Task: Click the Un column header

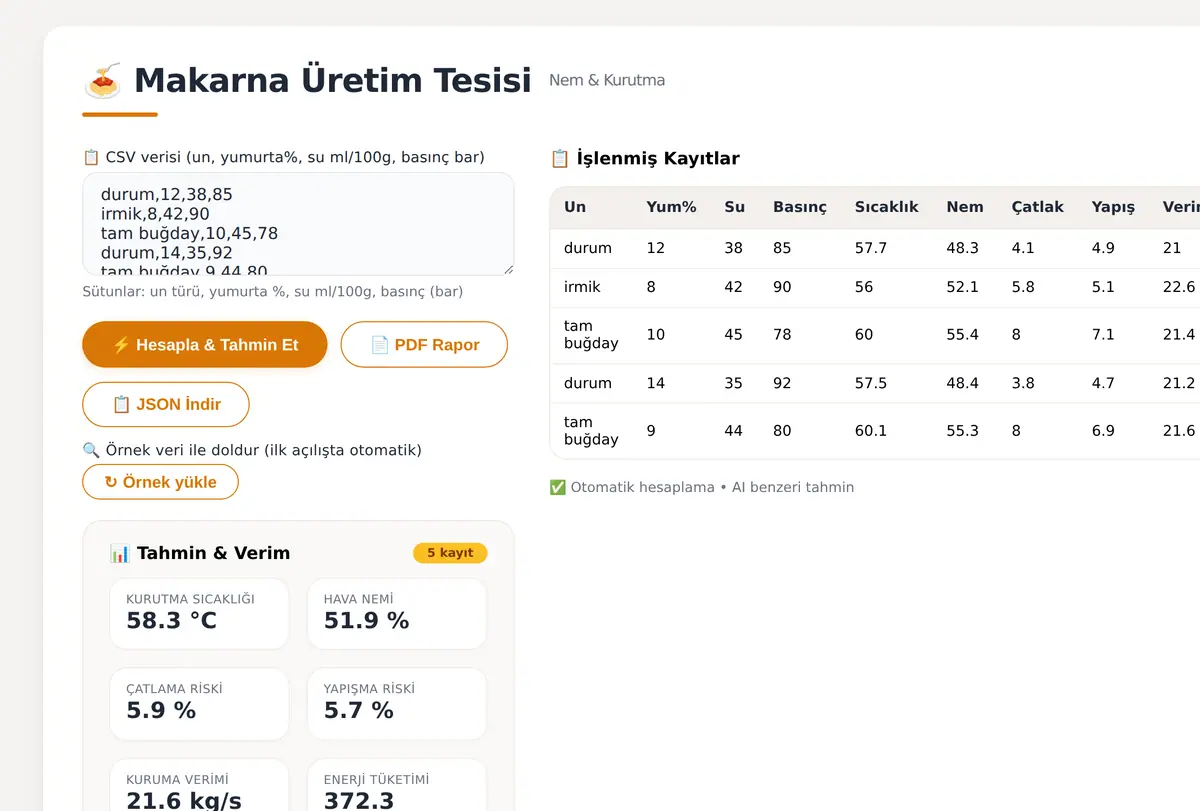Action: pyautogui.click(x=575, y=207)
